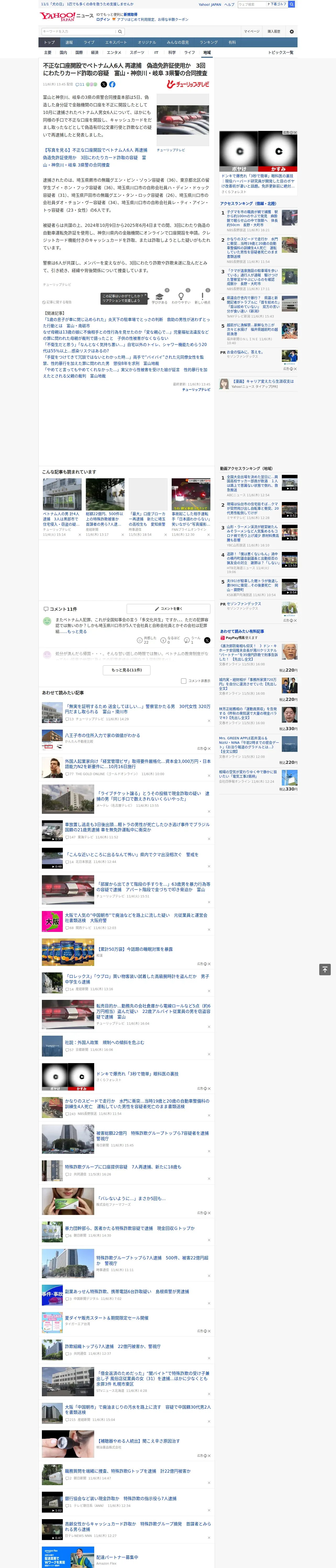The image size is (336, 1568).
Task: Open article 八王子市の住所入力で家の価値がわかる
Action: (102, 735)
